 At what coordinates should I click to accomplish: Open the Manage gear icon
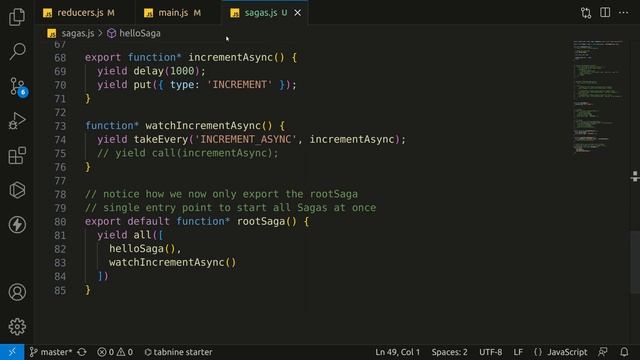(x=17, y=327)
